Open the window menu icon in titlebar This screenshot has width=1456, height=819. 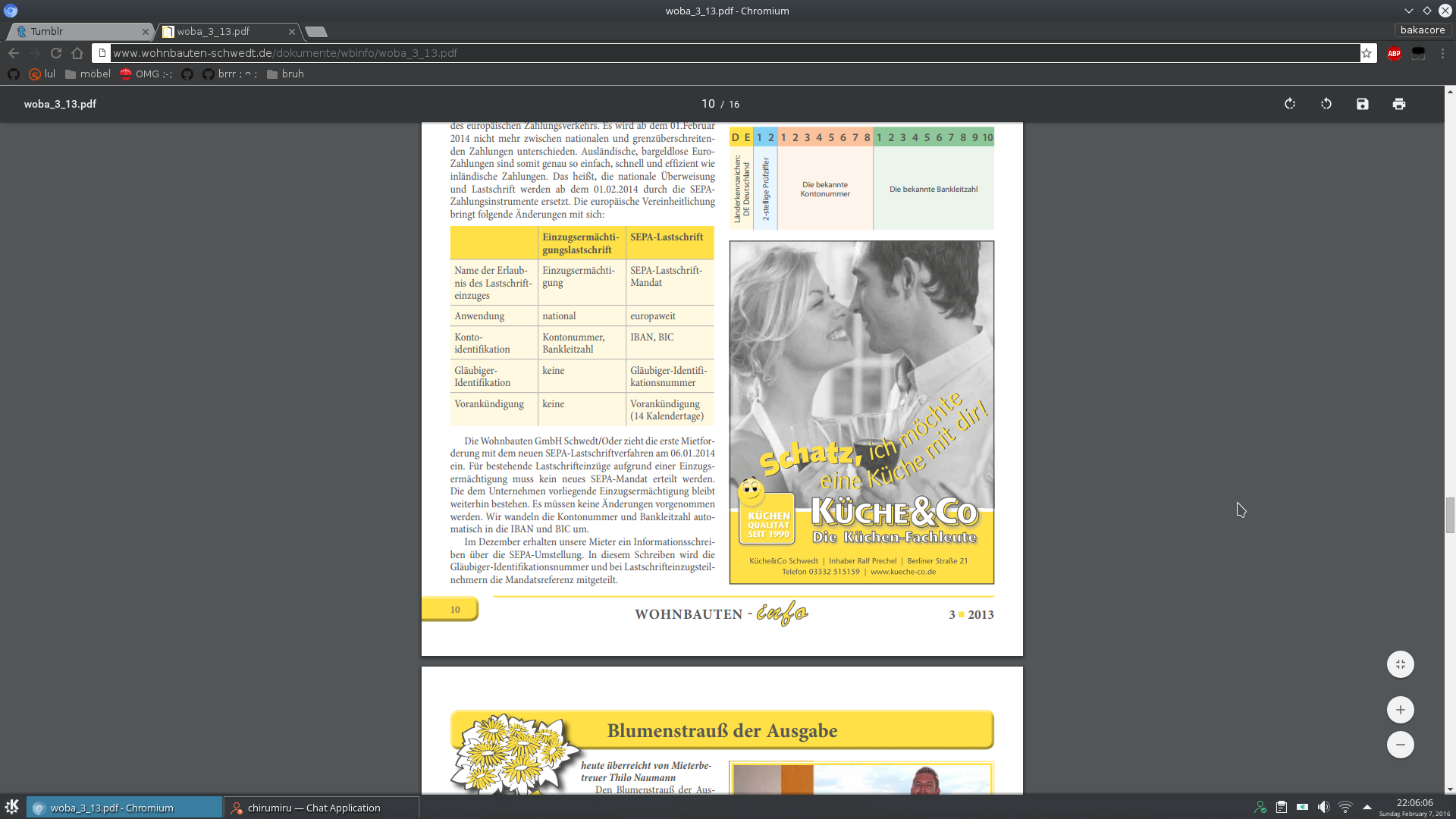click(x=11, y=11)
